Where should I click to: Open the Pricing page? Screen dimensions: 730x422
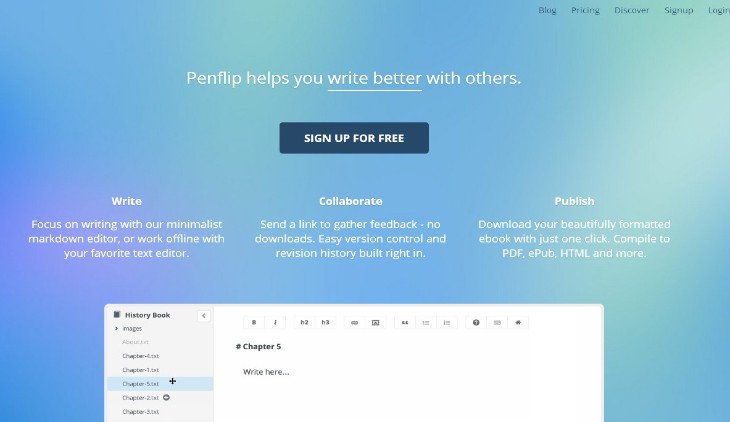pos(585,10)
